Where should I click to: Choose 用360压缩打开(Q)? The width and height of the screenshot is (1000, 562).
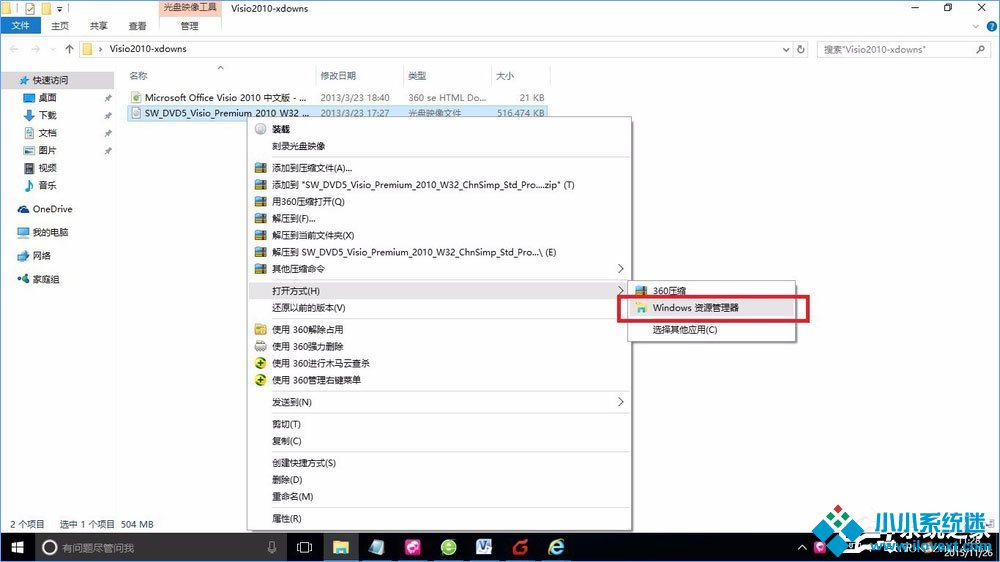click(x=440, y=202)
